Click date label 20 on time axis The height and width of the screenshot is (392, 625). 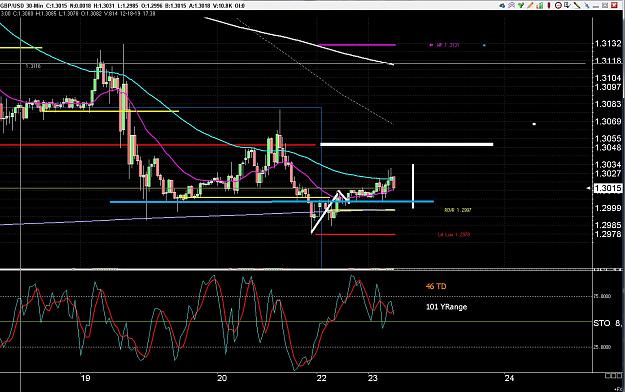(222, 378)
